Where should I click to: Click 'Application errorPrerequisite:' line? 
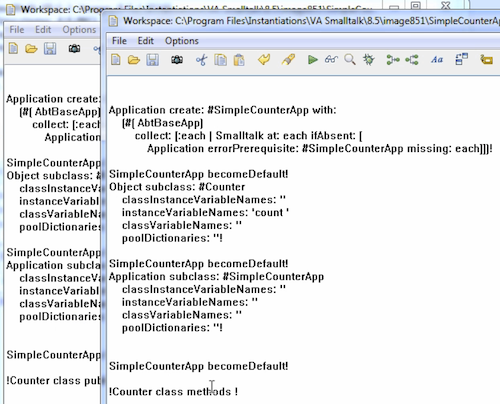(320, 148)
